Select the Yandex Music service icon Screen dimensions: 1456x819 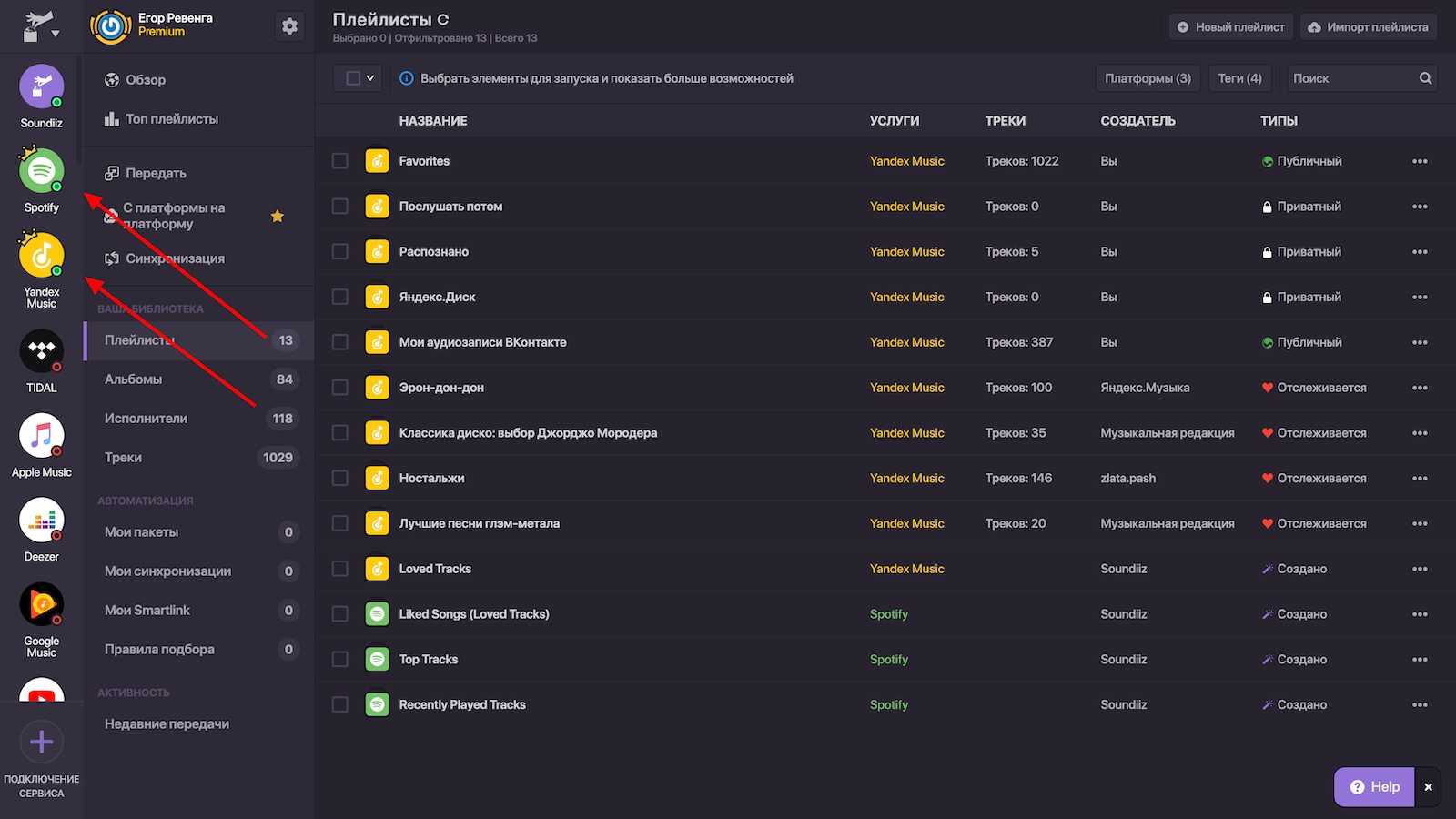(42, 256)
